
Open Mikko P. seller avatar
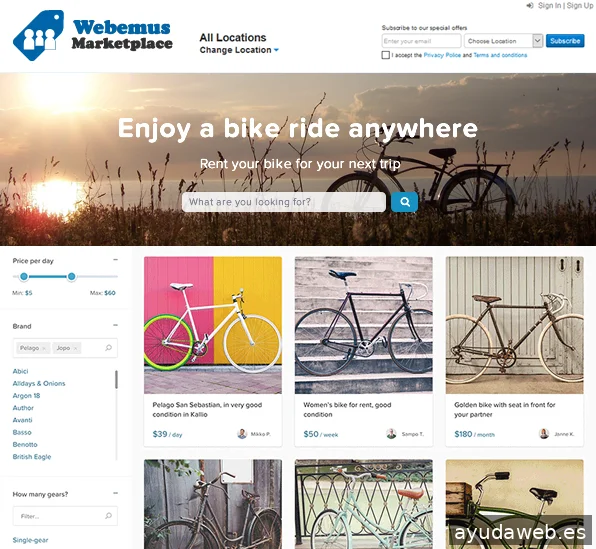[x=242, y=434]
